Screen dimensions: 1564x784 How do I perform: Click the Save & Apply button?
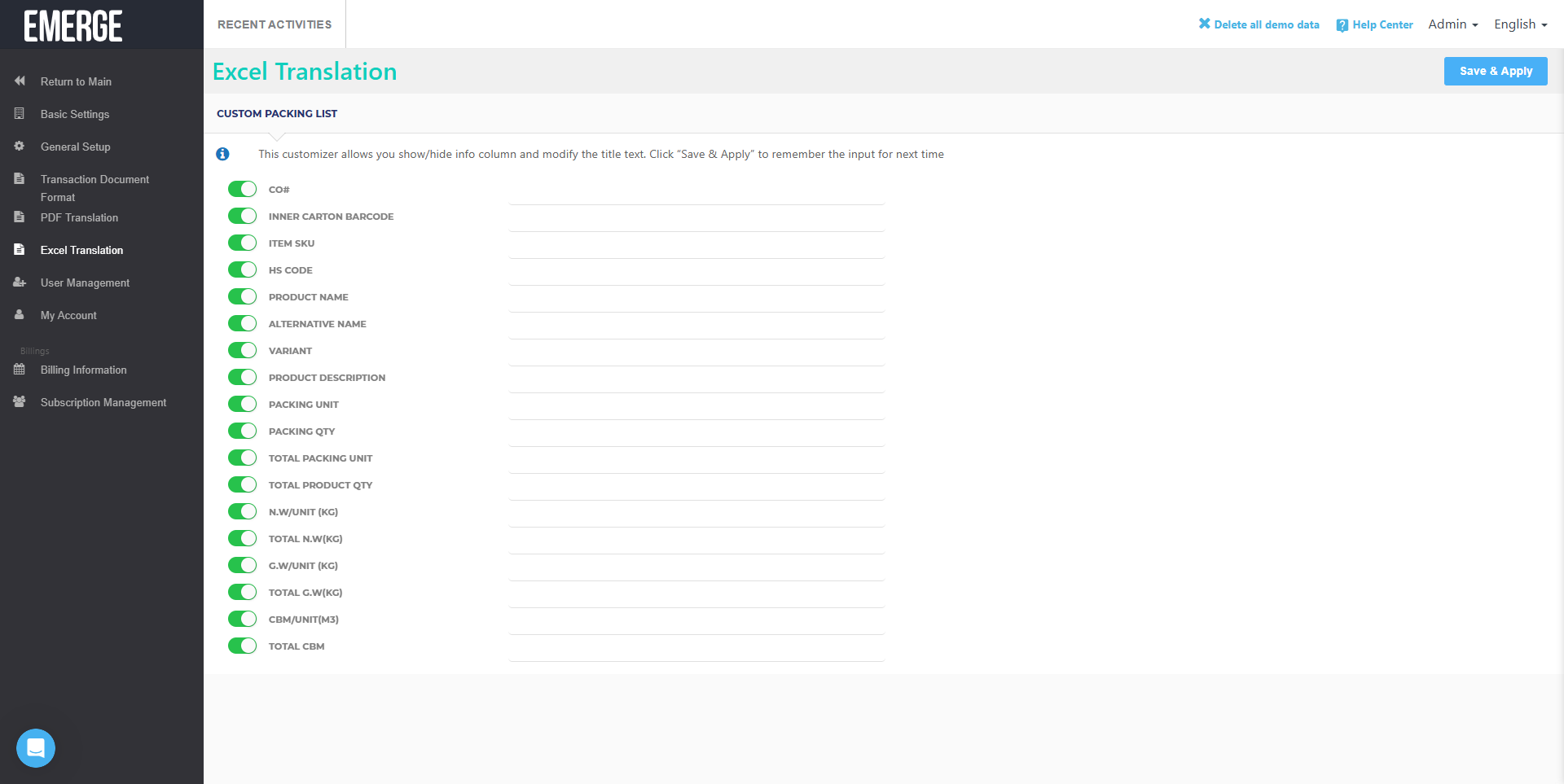coord(1495,71)
